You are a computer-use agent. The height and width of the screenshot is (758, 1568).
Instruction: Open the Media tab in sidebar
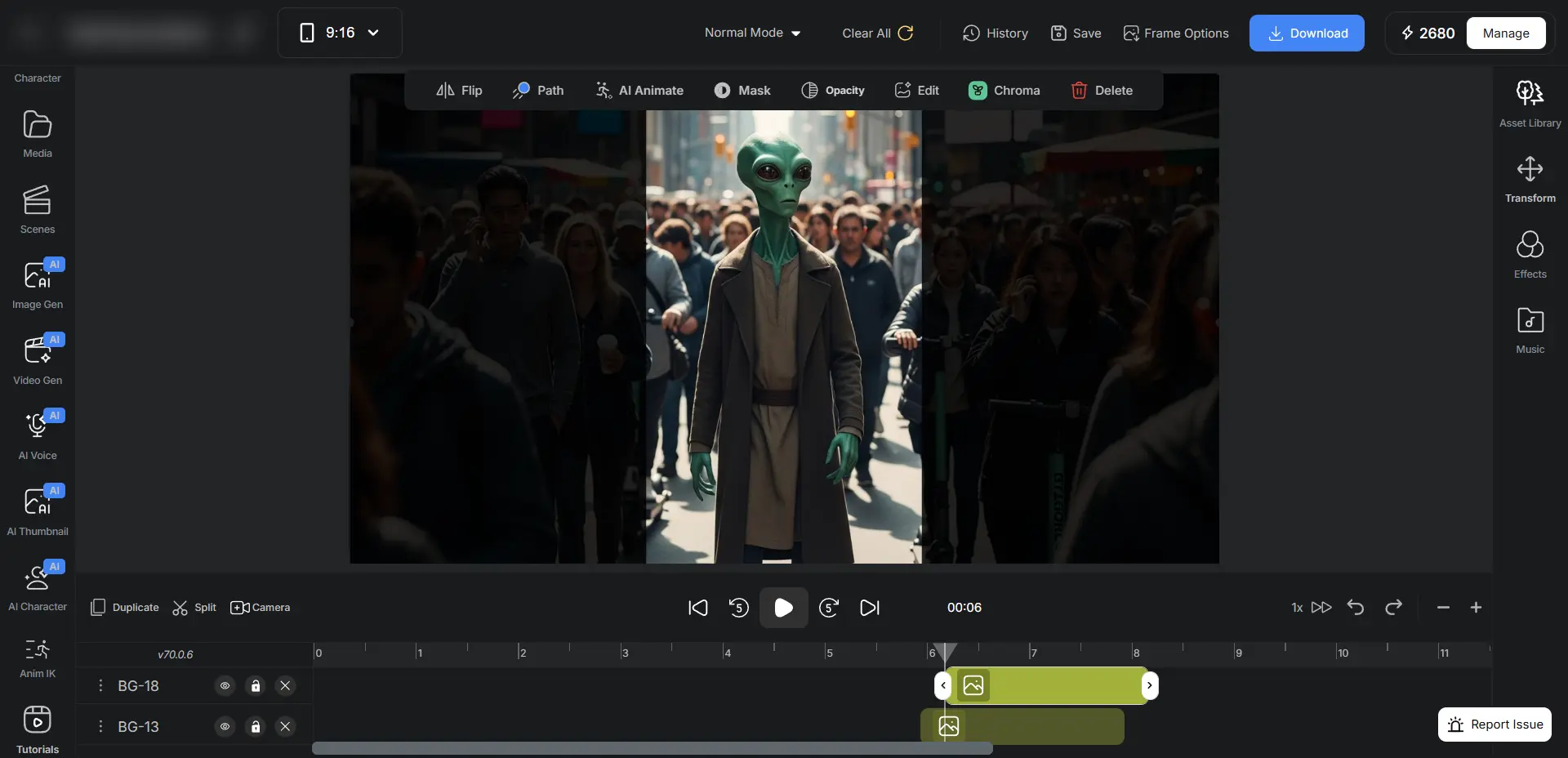(x=38, y=134)
